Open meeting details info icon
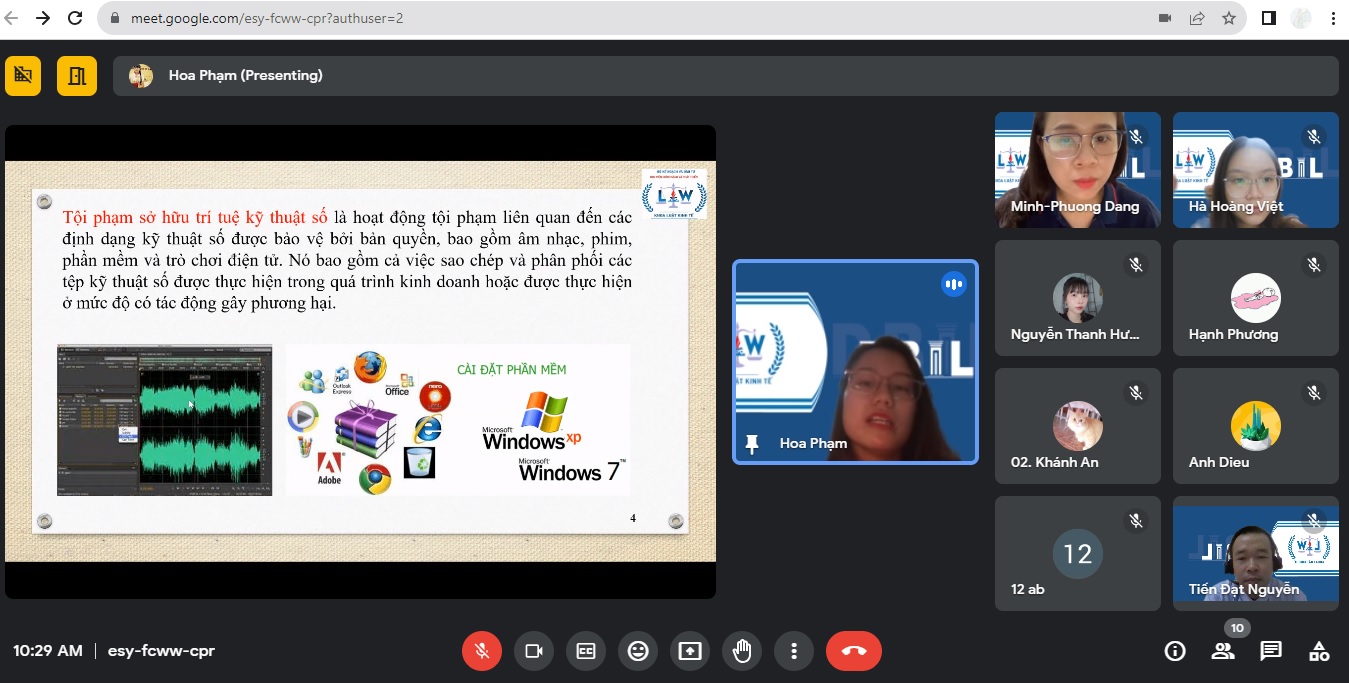The image size is (1349, 683). [1175, 651]
